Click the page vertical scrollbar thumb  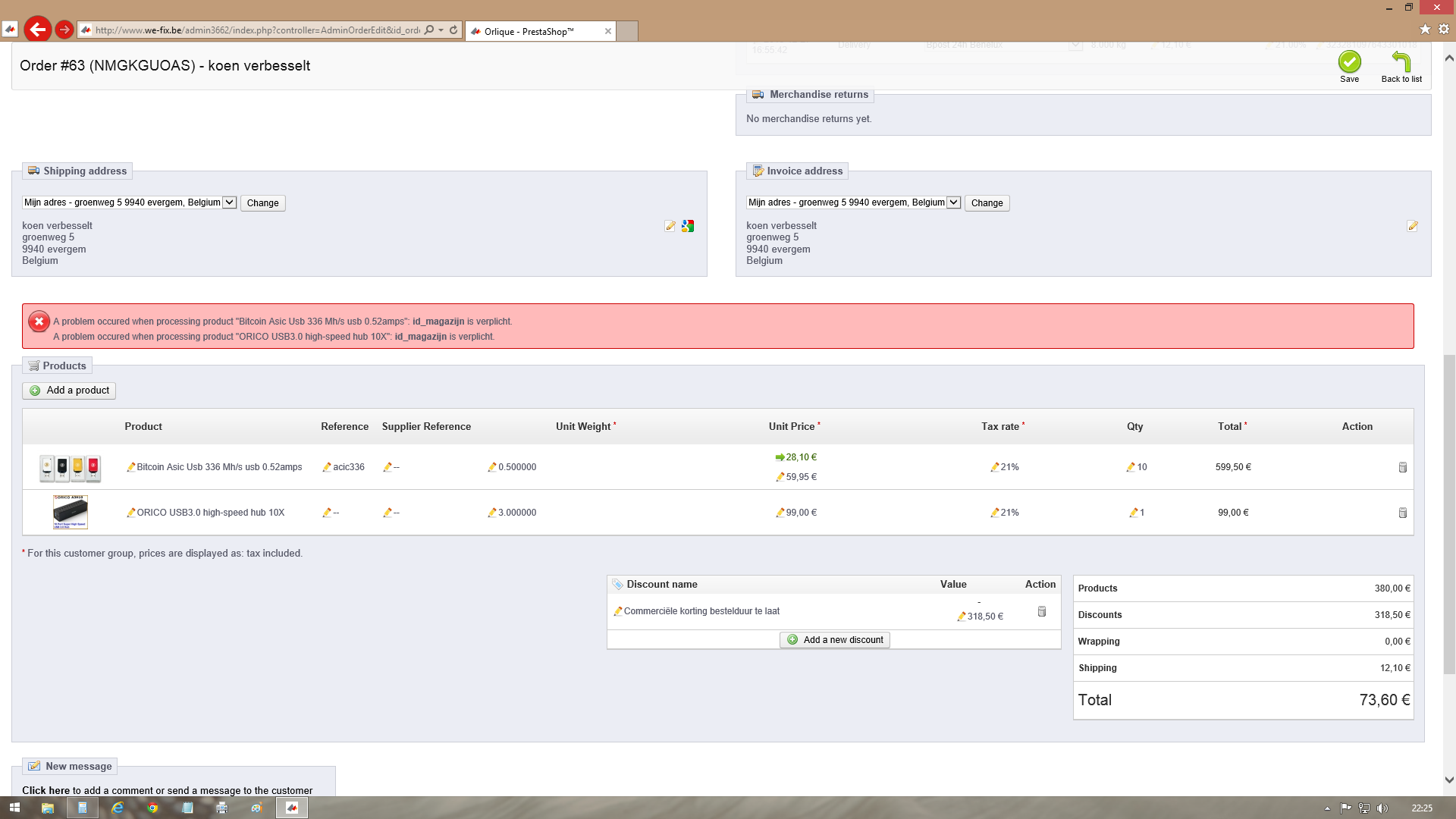1449,516
